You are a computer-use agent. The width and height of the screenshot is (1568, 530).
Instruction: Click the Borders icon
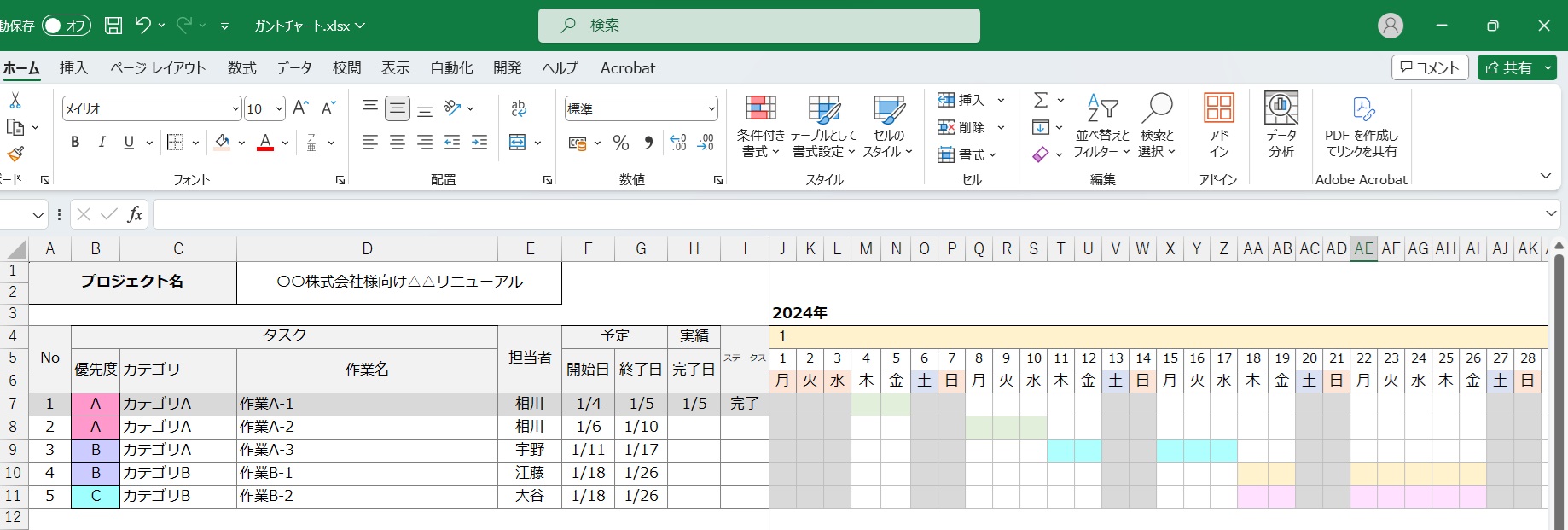176,143
